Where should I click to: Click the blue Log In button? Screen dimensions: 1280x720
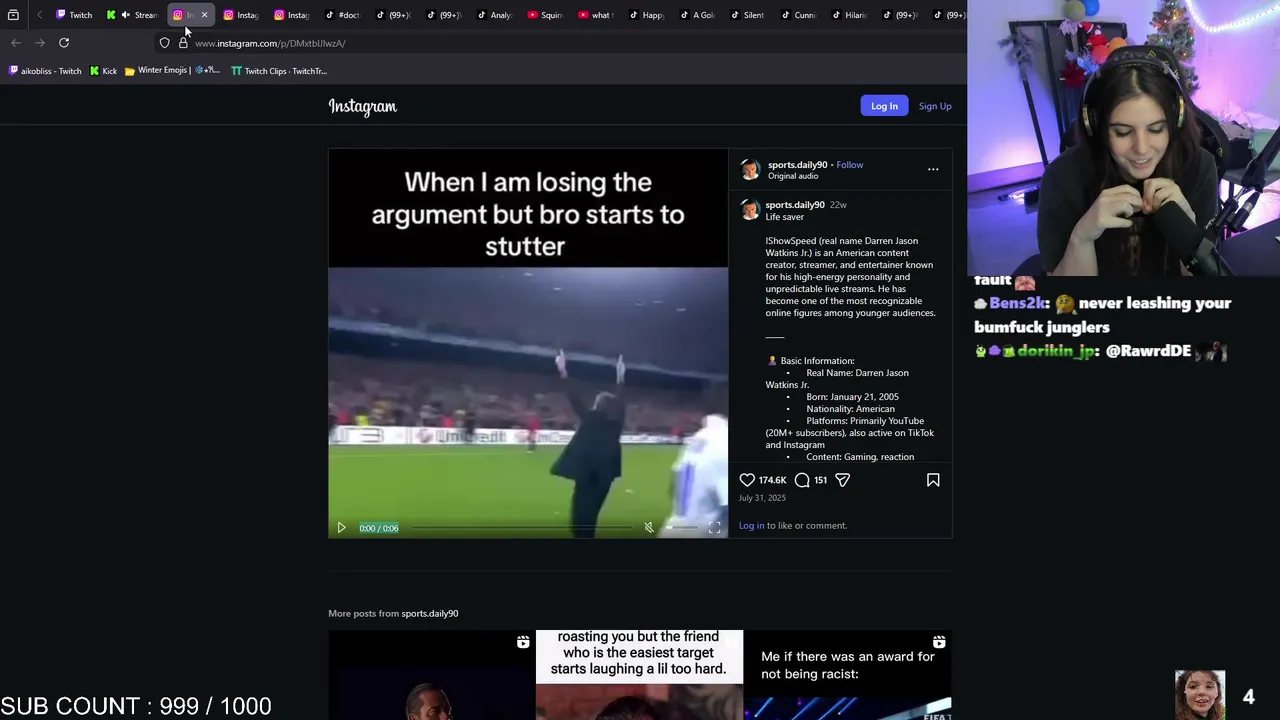pos(884,106)
